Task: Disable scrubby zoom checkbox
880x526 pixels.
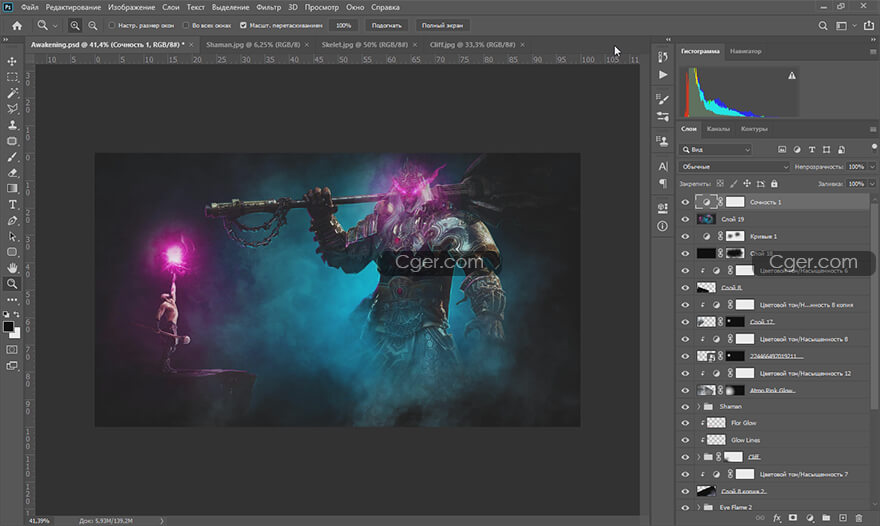Action: tap(243, 25)
